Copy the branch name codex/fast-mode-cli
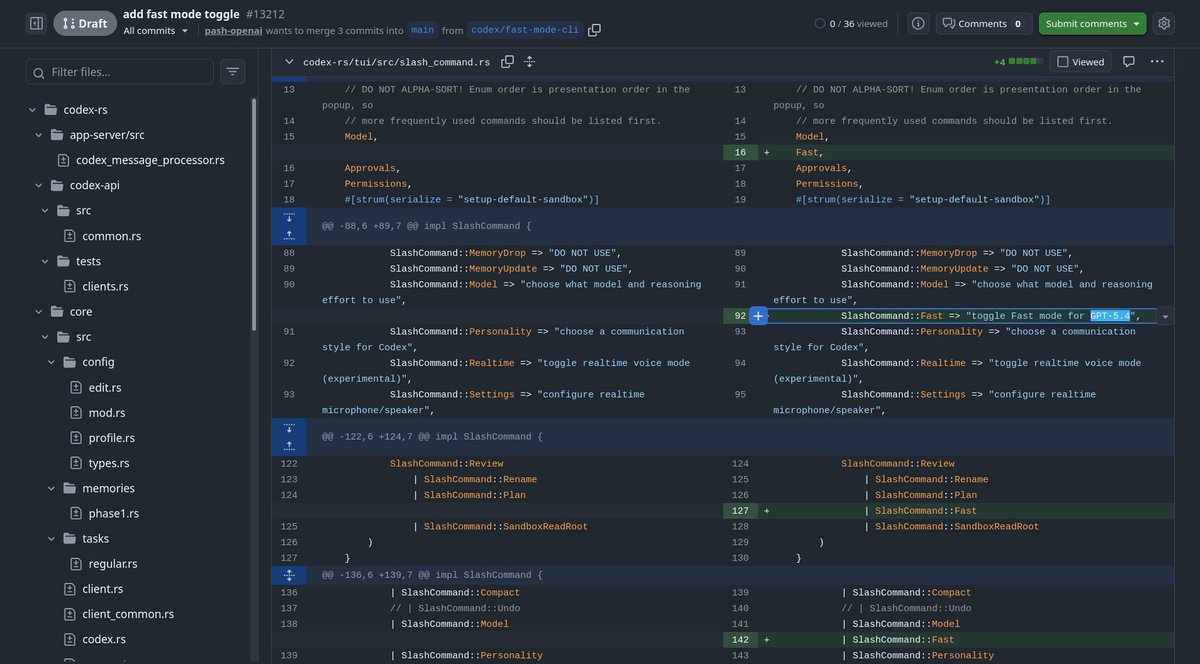1200x664 pixels. pyautogui.click(x=594, y=30)
